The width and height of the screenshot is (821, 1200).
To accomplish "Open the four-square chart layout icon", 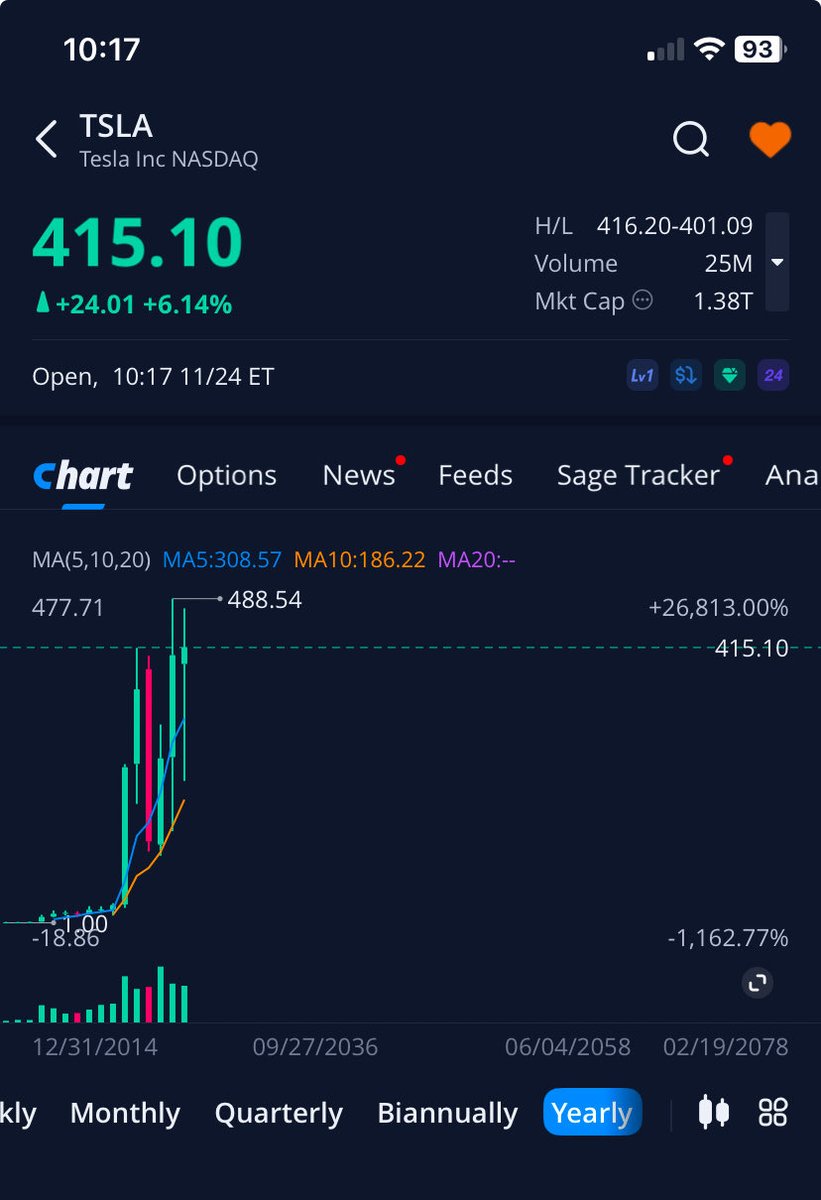I will point(774,1112).
